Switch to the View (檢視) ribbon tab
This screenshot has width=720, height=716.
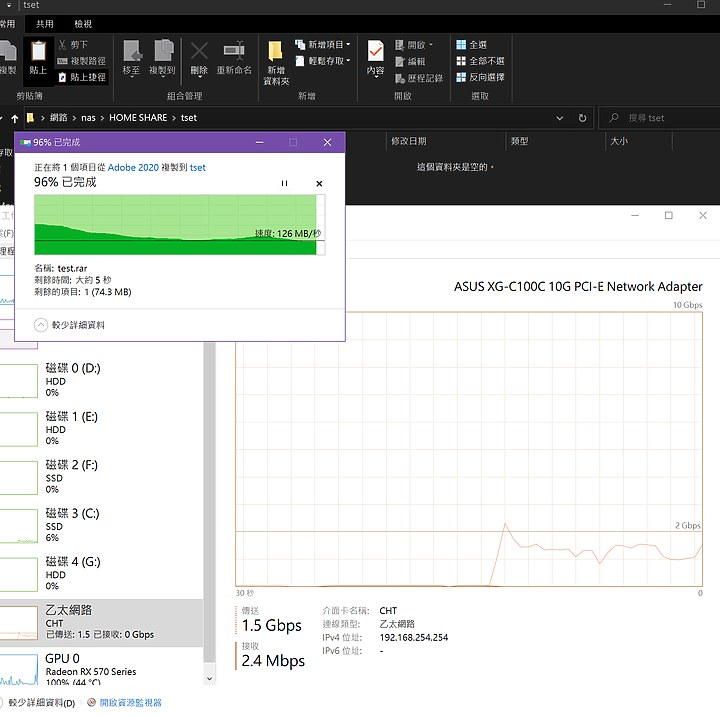[83, 24]
